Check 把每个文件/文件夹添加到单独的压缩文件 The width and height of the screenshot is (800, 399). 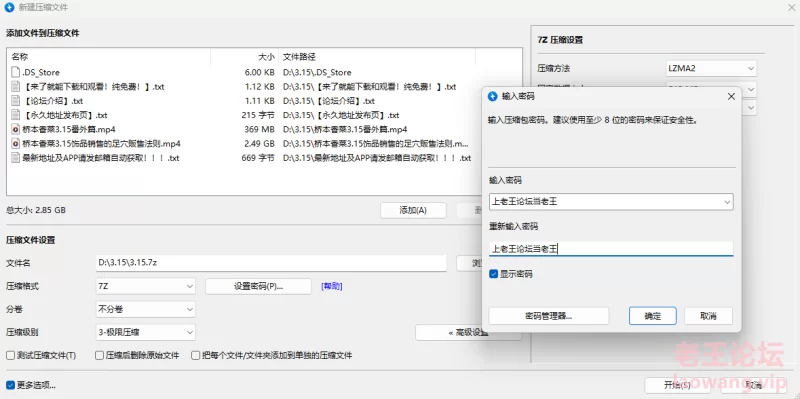195,355
